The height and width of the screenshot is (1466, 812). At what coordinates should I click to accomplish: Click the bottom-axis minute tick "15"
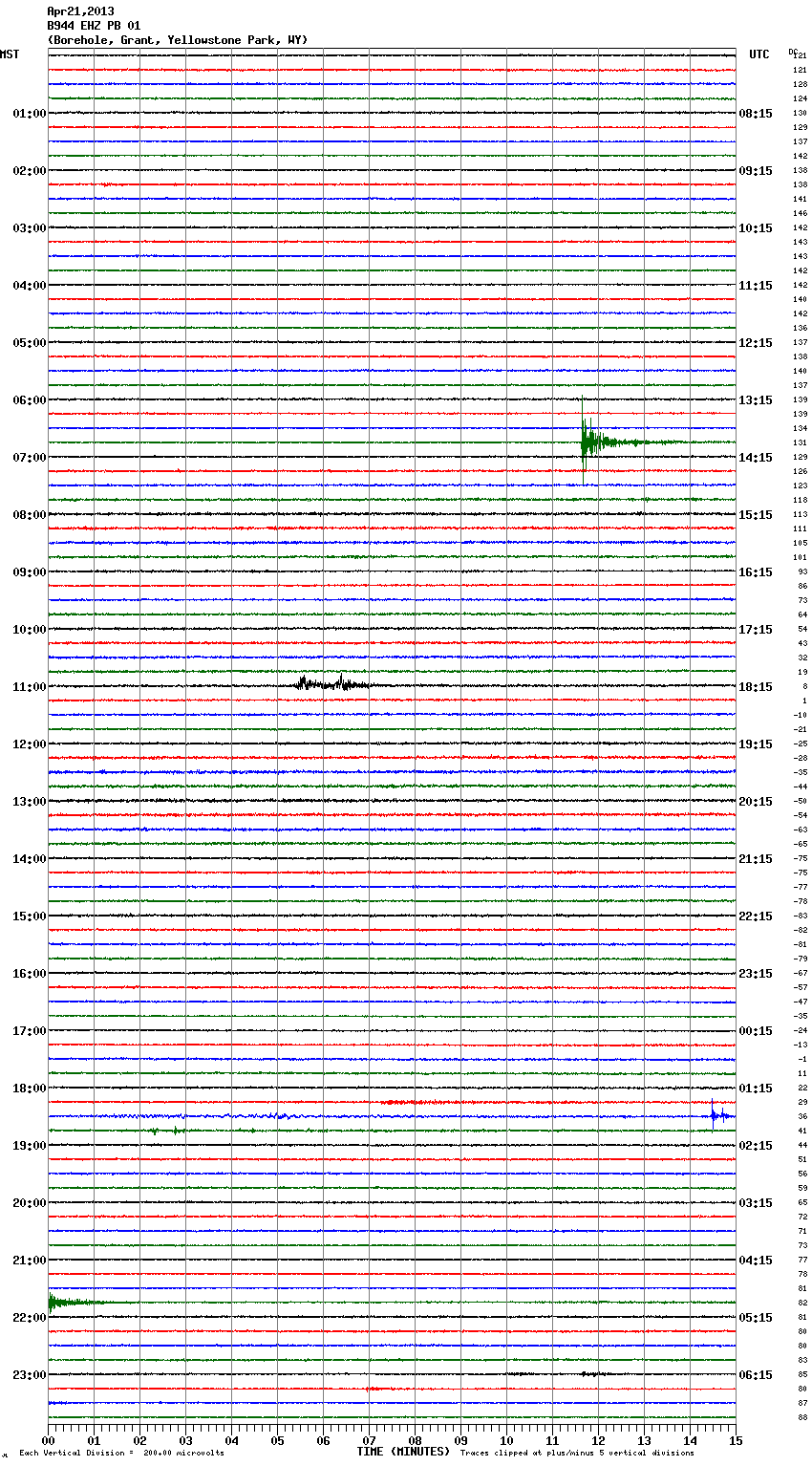pos(736,1440)
